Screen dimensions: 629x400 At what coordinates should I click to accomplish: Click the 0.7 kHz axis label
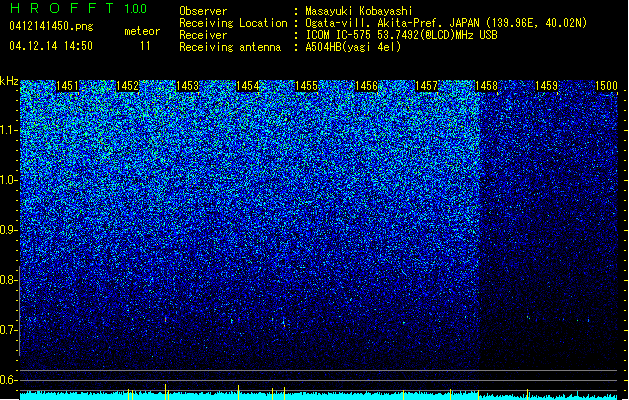(x=9, y=330)
